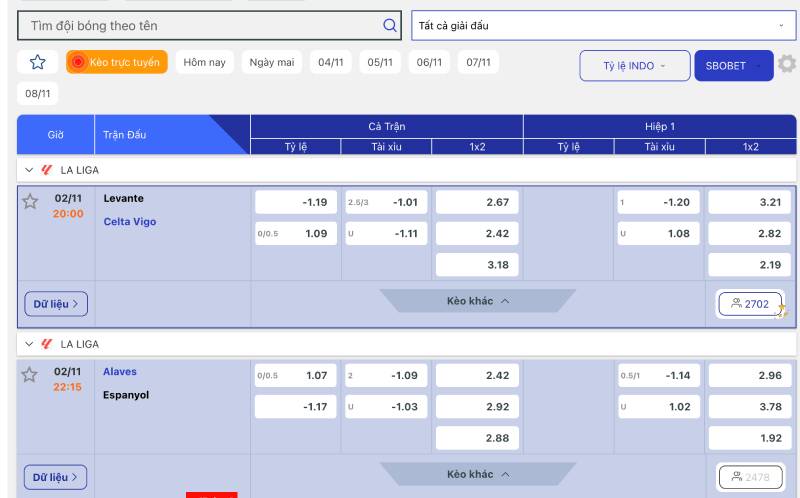Click the second La Liga league logo
The height and width of the screenshot is (498, 800).
[47, 344]
